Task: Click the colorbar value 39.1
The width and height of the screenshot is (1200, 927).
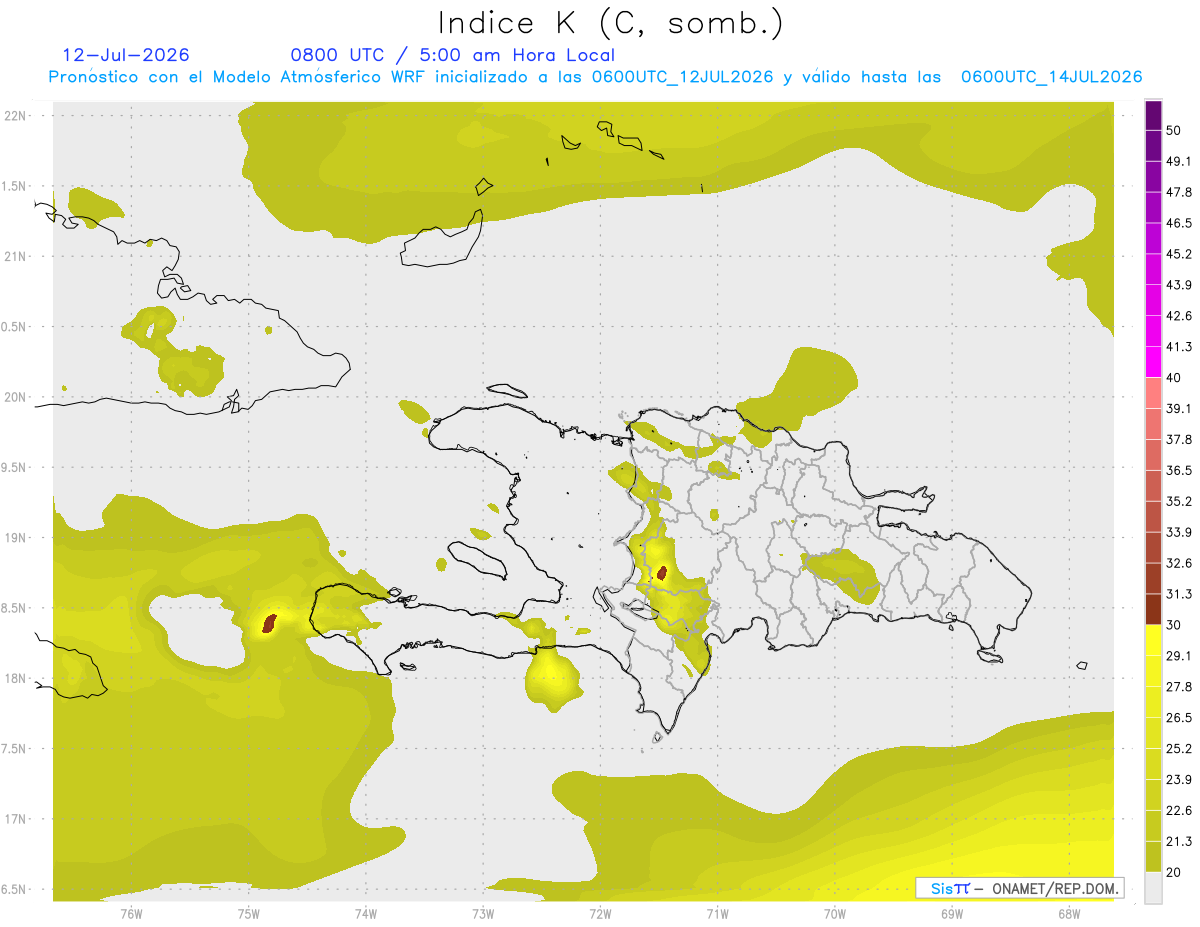Action: tap(1179, 409)
